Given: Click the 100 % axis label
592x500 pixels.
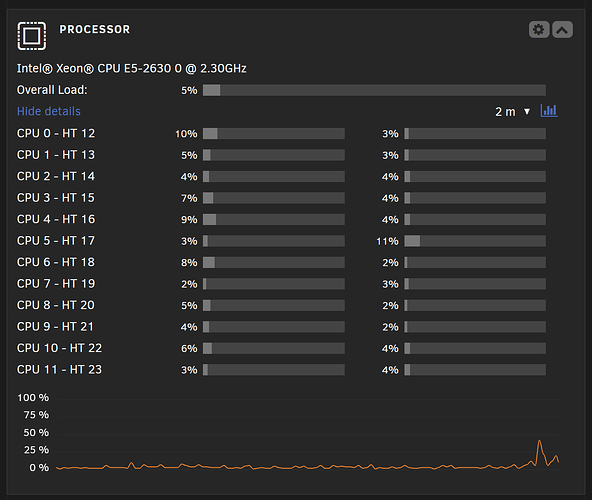Looking at the screenshot, I should 33,398.
